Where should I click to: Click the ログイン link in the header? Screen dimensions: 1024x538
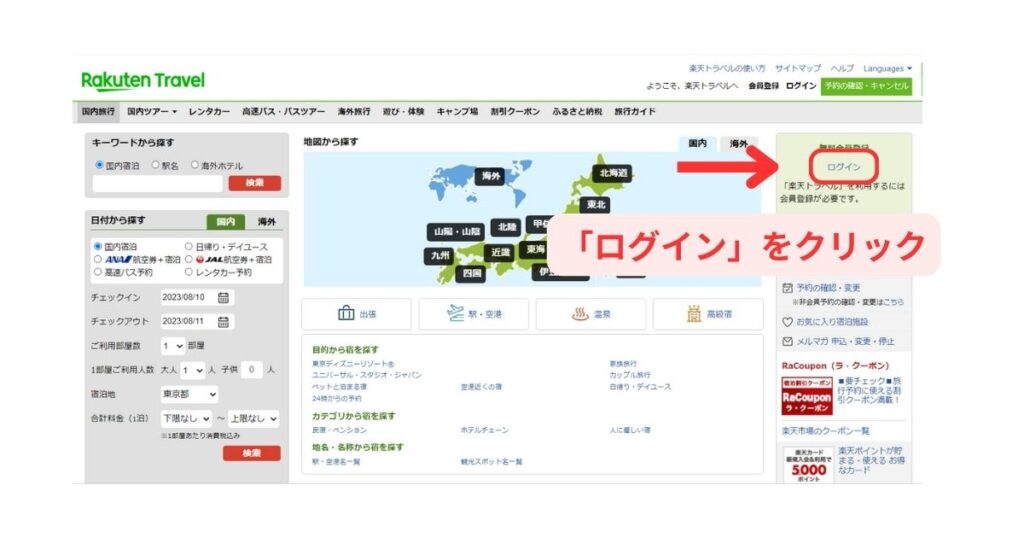801,86
